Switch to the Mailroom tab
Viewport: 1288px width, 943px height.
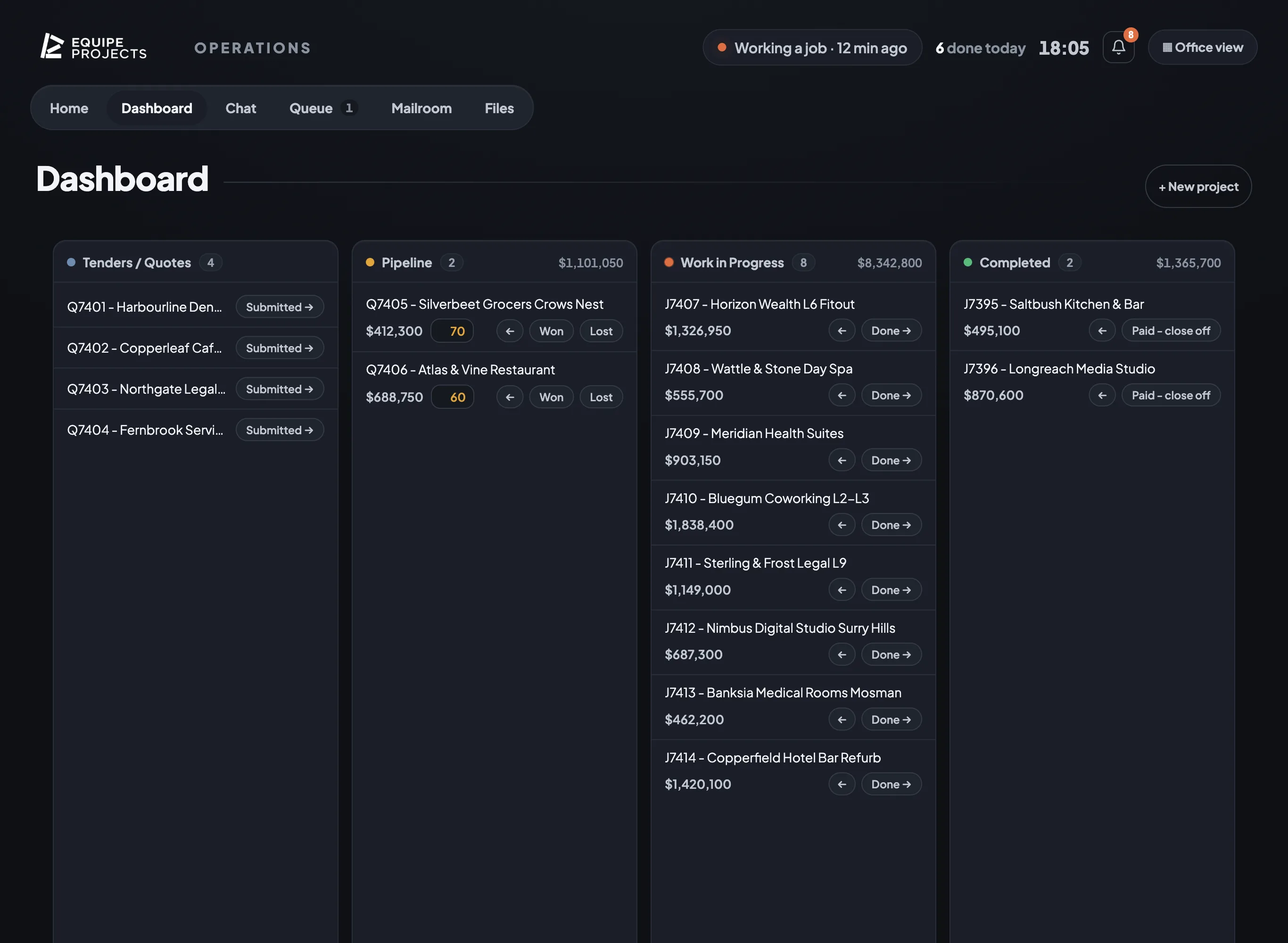[422, 108]
